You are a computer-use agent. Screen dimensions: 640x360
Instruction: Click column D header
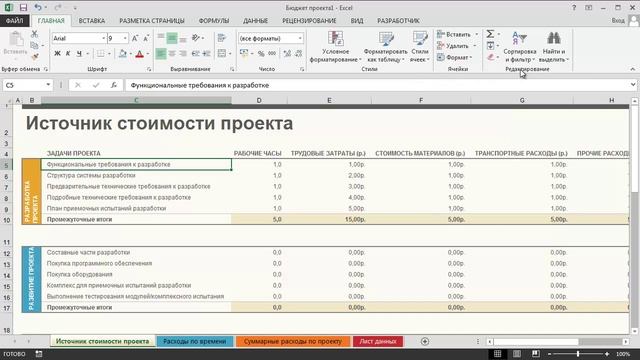[x=259, y=100]
